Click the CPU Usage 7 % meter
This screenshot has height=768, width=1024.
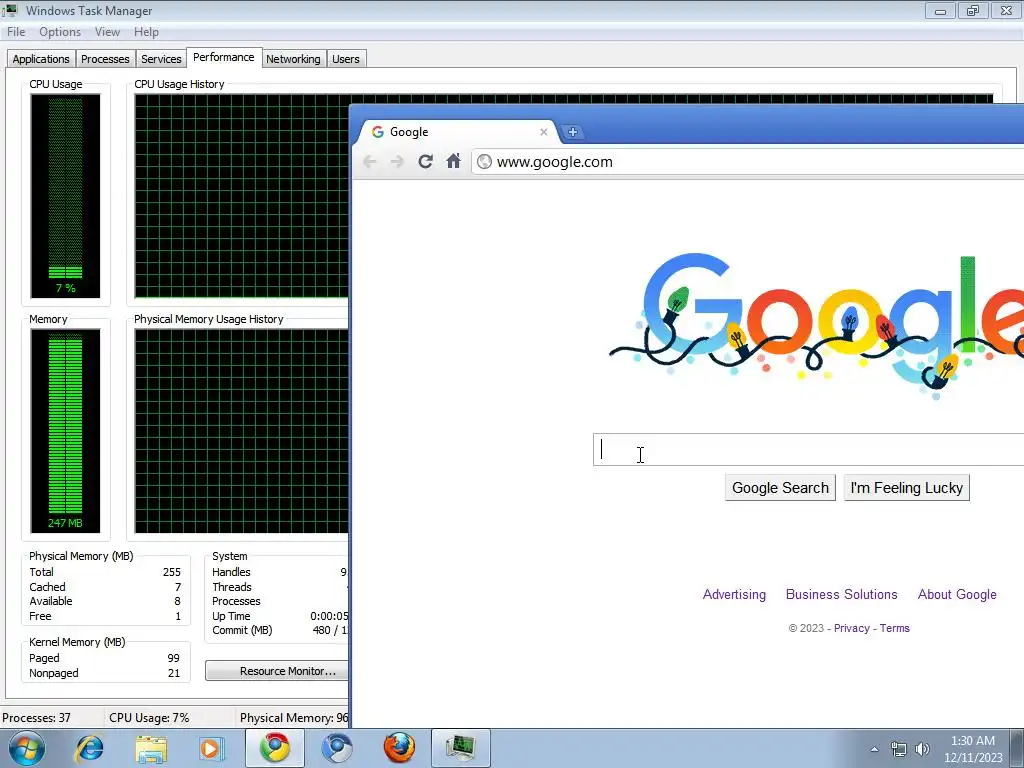[65, 196]
